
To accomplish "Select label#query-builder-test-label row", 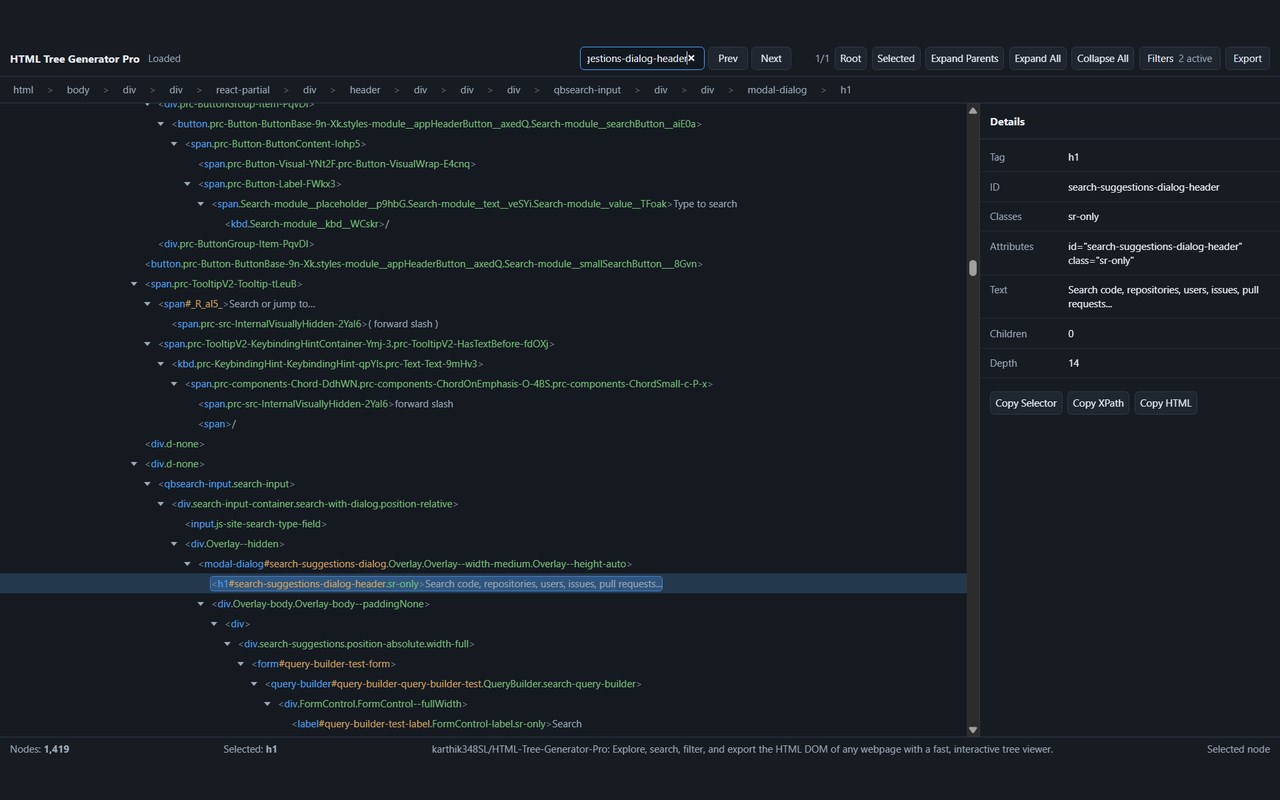I will [x=437, y=724].
